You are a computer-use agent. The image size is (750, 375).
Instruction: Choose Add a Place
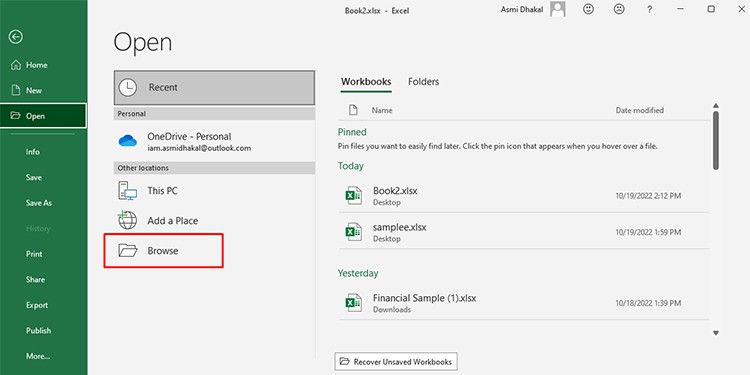pos(214,221)
